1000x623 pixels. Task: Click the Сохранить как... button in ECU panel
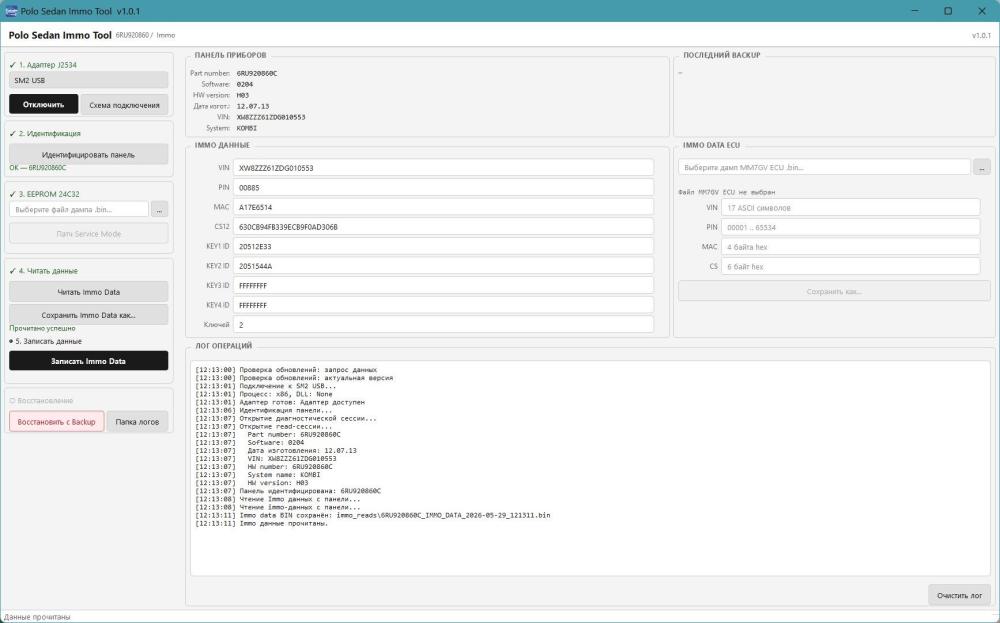click(834, 291)
